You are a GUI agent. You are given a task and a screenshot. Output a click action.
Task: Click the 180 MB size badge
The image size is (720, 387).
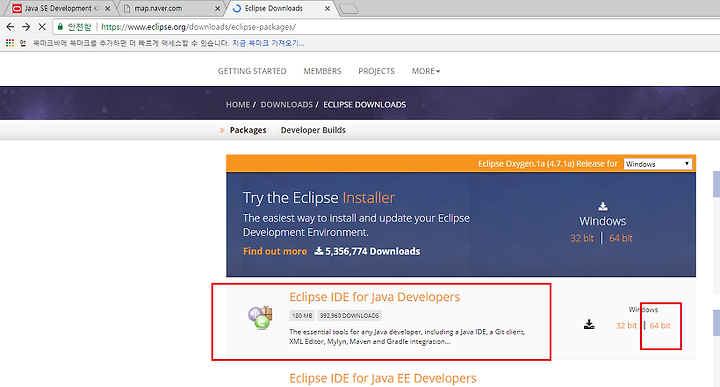pos(302,316)
